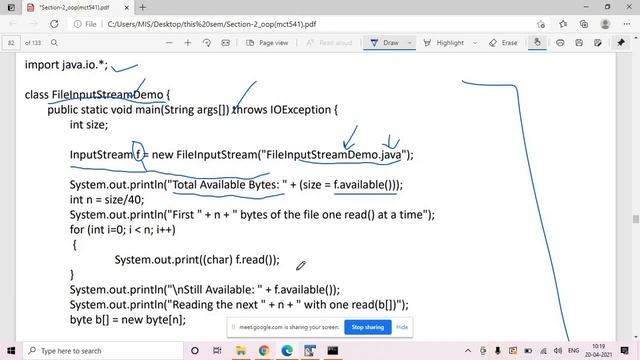
Task: Open Cortana circle icon
Action: [x=195, y=351]
